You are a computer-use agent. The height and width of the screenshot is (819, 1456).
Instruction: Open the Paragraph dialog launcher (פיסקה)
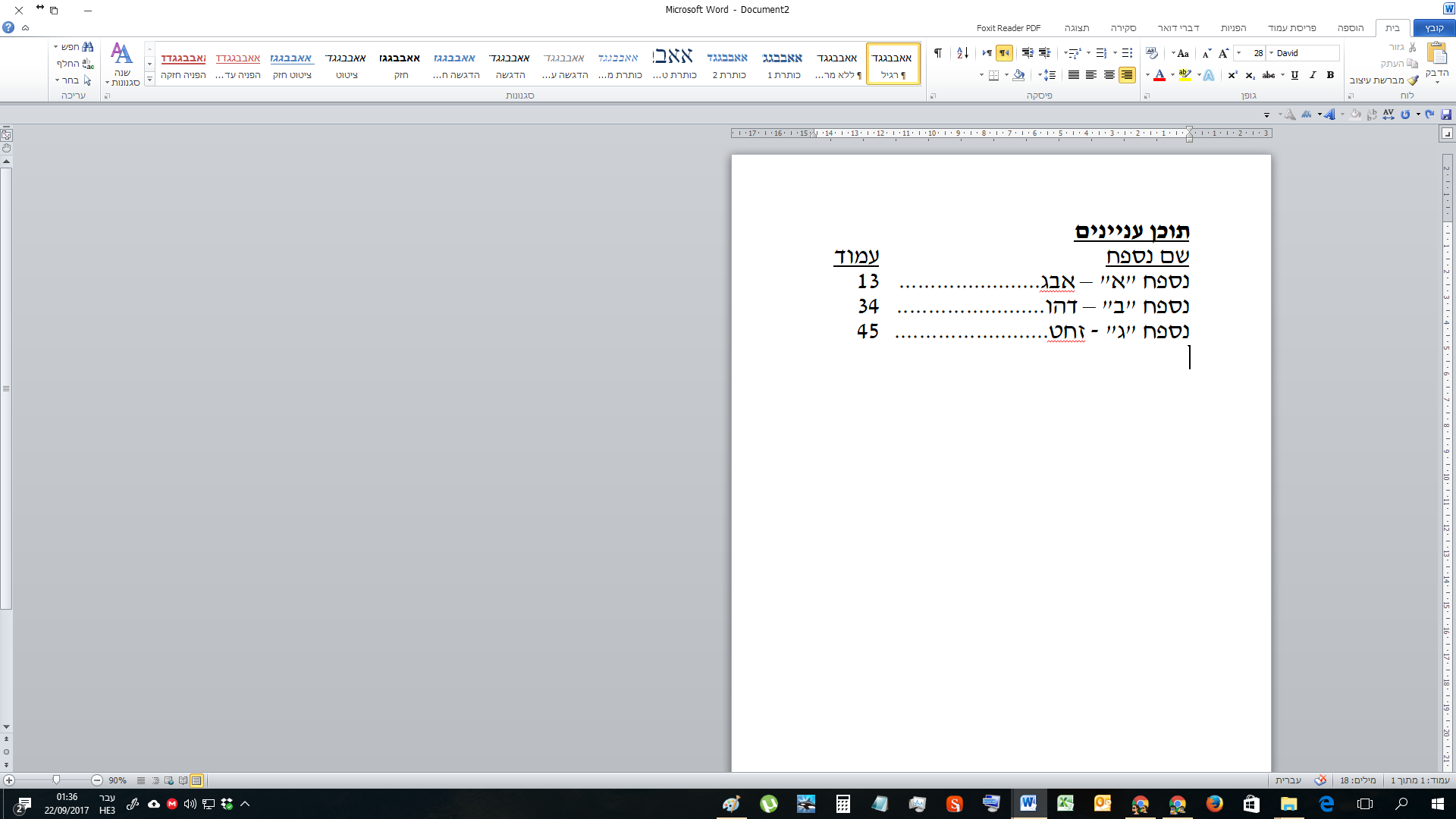pos(933,96)
